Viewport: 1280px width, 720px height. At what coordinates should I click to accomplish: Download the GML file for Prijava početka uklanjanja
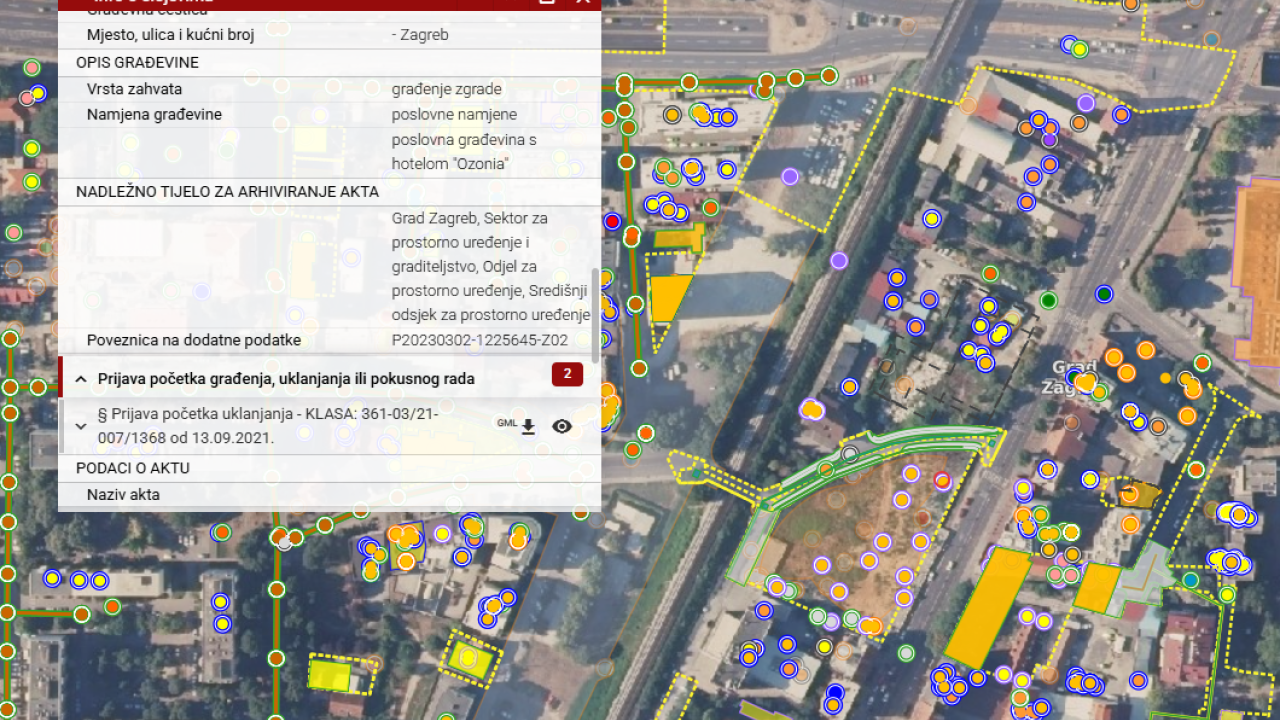[x=528, y=427]
